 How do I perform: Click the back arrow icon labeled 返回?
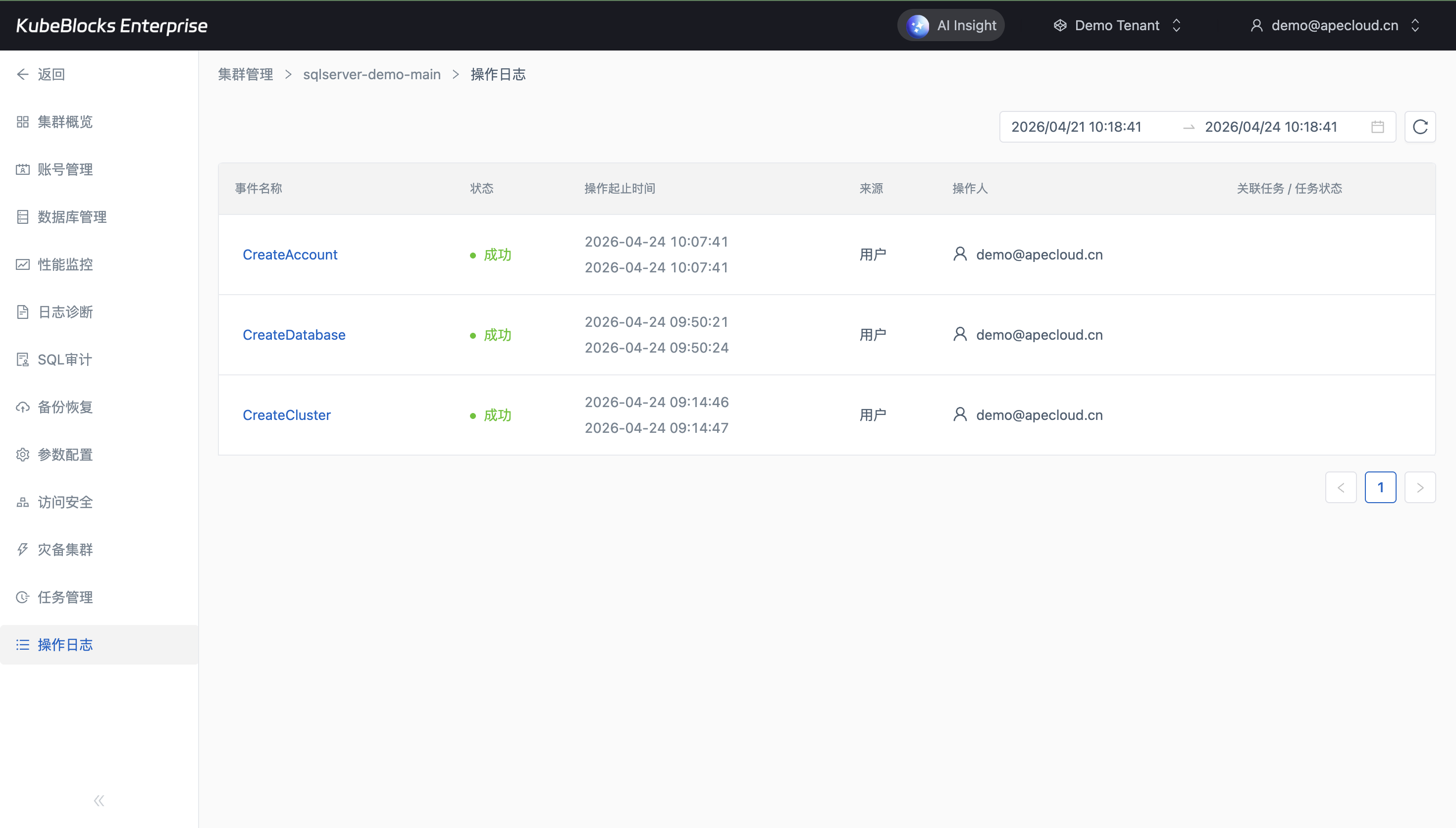coord(23,74)
